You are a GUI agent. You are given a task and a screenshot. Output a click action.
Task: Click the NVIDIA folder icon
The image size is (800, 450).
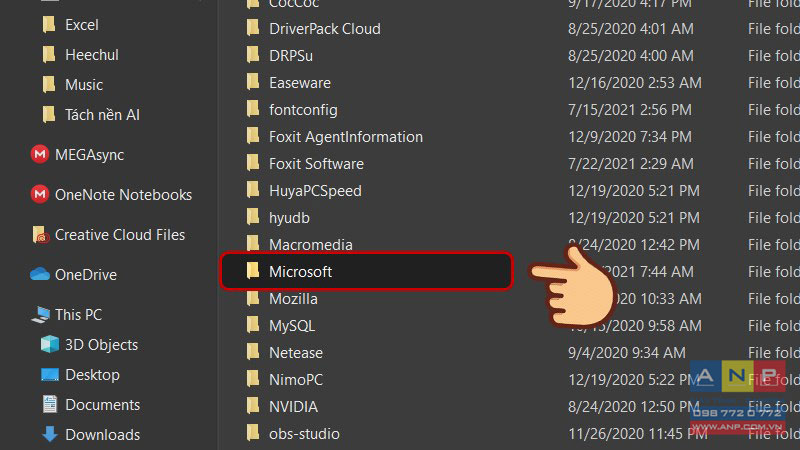click(253, 406)
